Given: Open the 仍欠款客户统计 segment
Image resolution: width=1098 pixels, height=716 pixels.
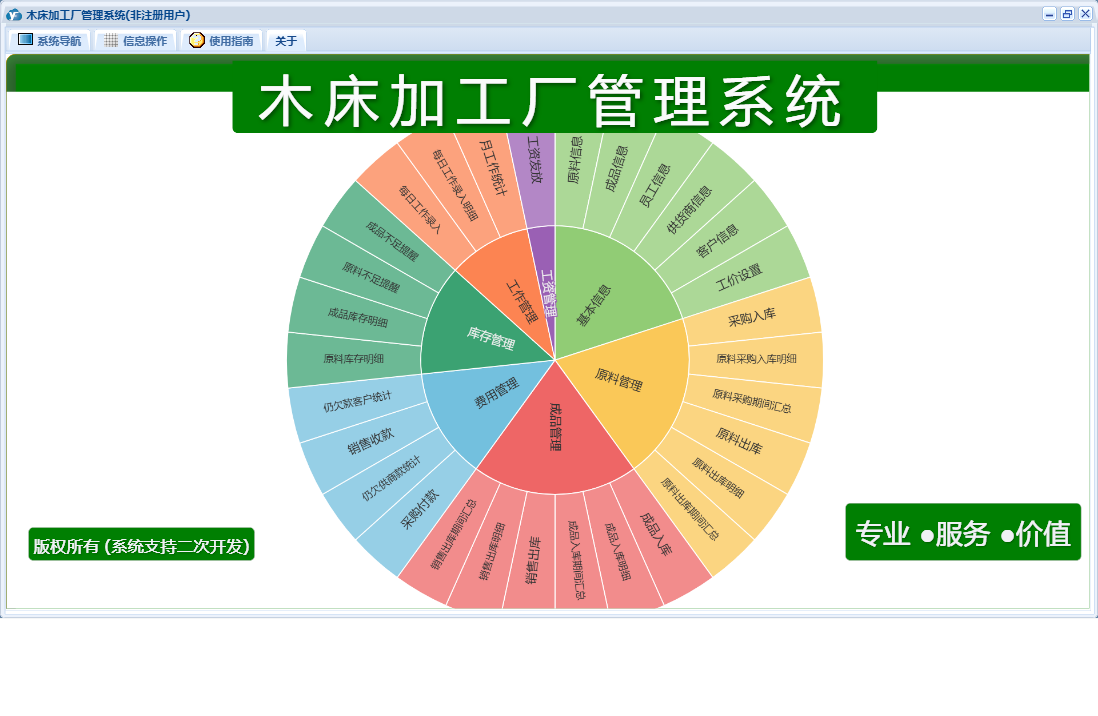Looking at the screenshot, I should click(358, 401).
